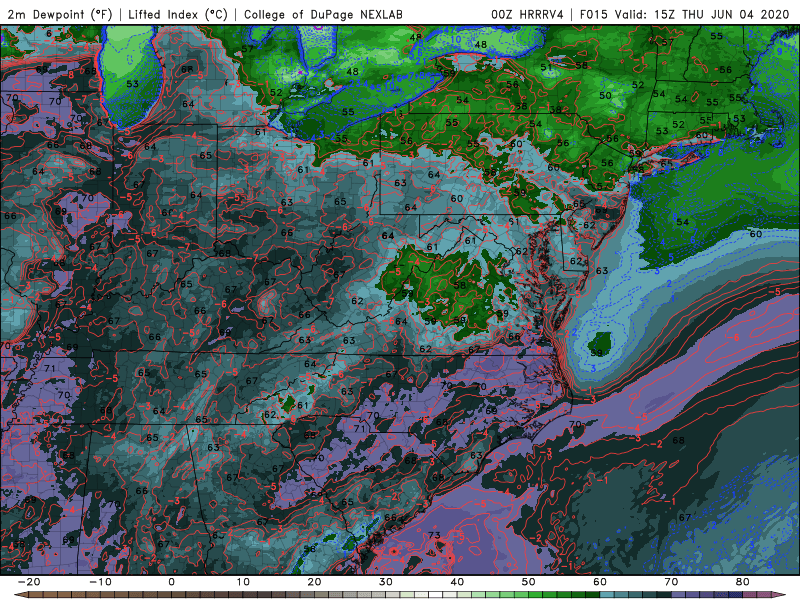Click the '0' label on the color scale

click(171, 582)
